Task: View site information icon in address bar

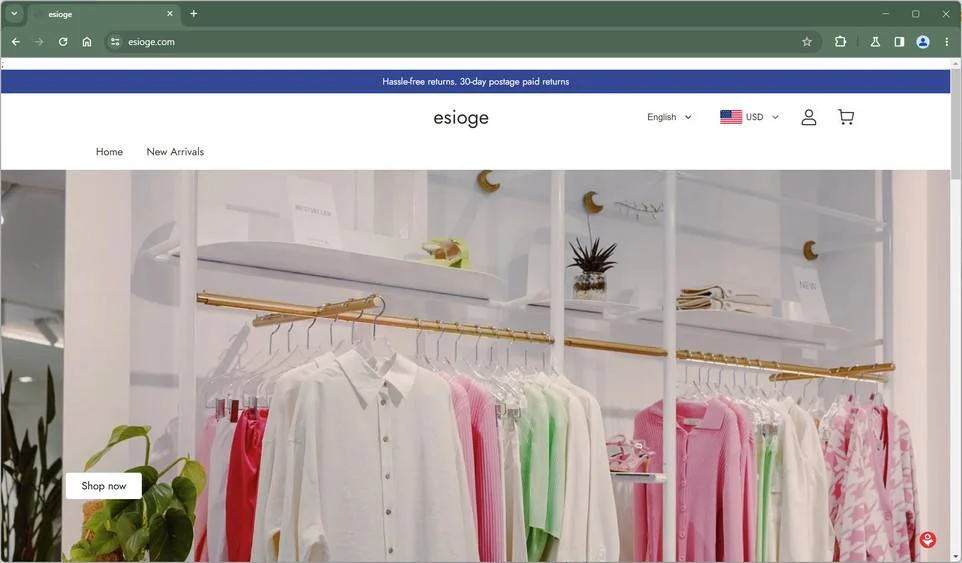Action: 115,42
